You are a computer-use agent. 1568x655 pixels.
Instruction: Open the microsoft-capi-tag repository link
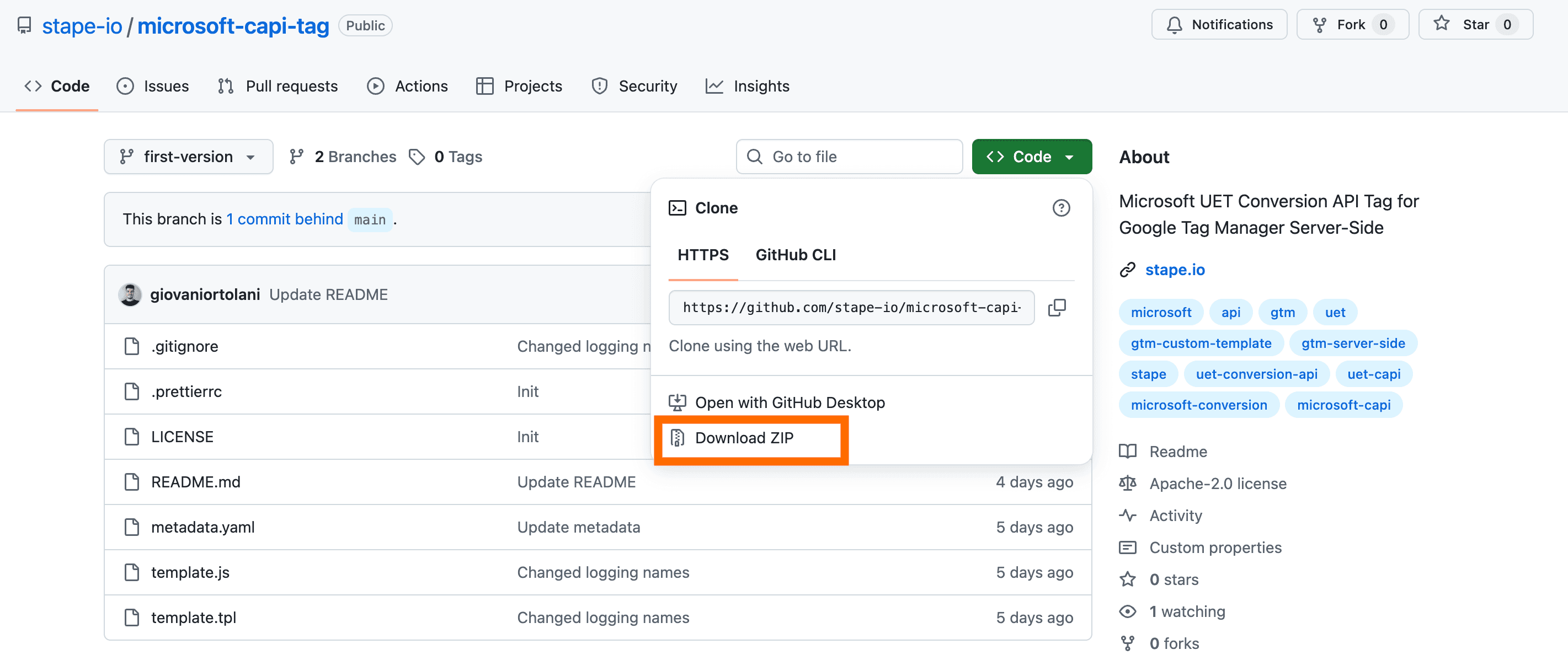(x=233, y=25)
